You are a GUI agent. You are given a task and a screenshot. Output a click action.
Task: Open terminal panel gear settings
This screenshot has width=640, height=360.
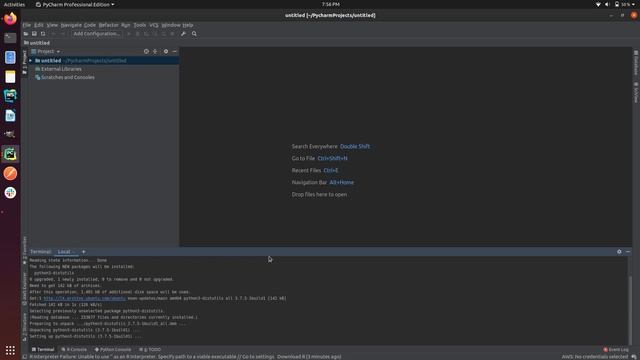click(x=619, y=252)
